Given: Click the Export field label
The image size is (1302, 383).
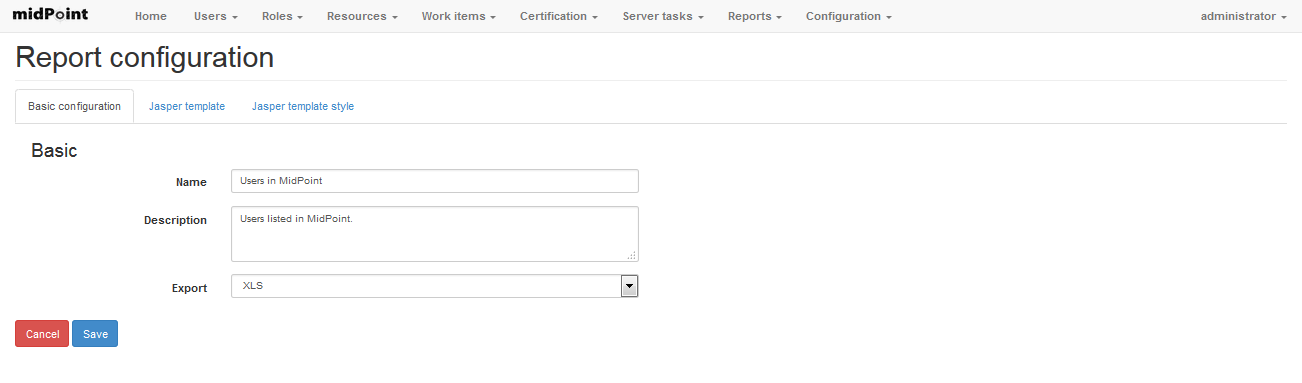Looking at the screenshot, I should click(x=189, y=288).
